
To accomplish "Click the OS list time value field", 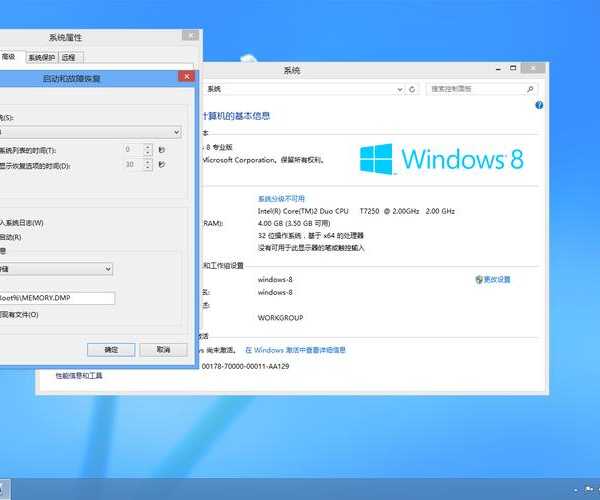I will pos(132,150).
